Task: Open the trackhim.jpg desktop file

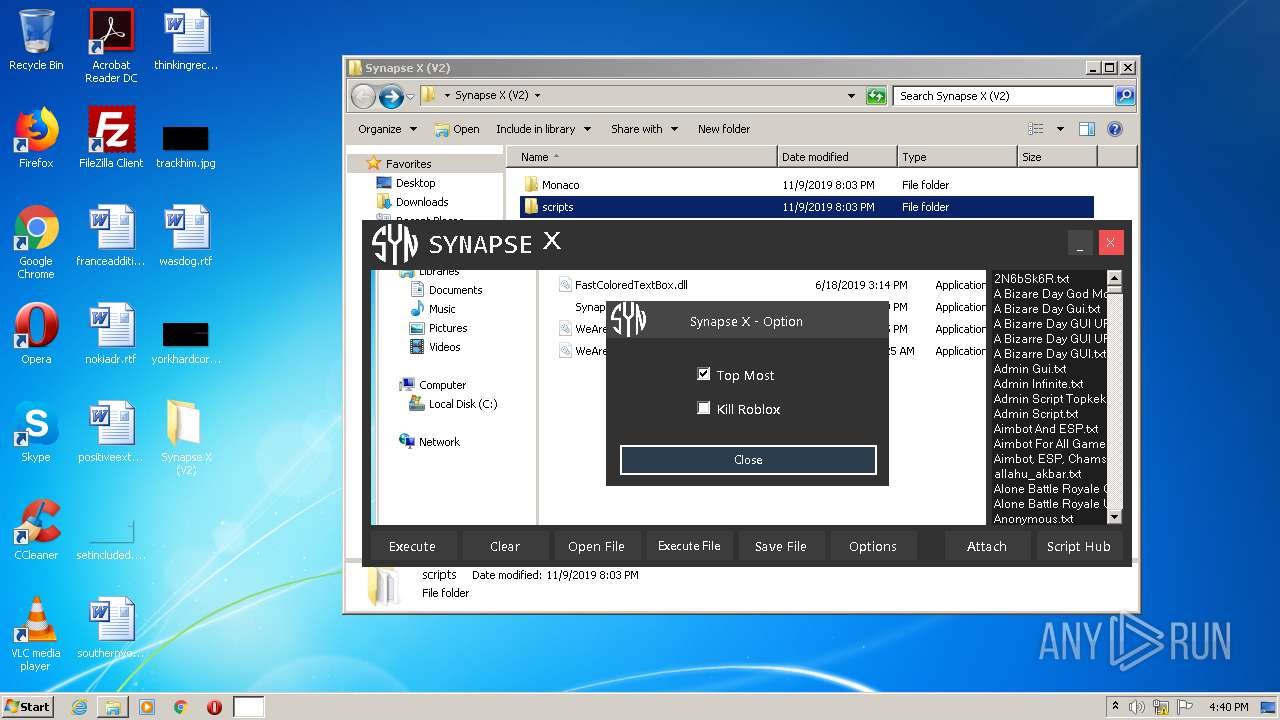Action: coord(186,146)
